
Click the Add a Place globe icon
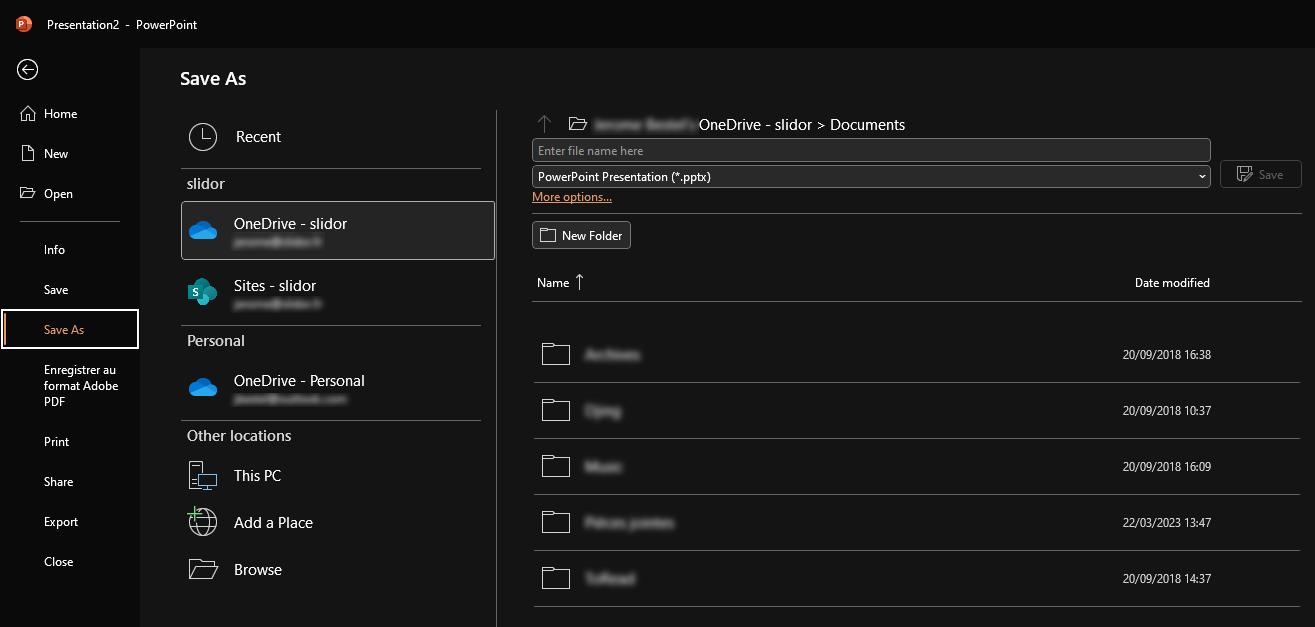click(203, 522)
